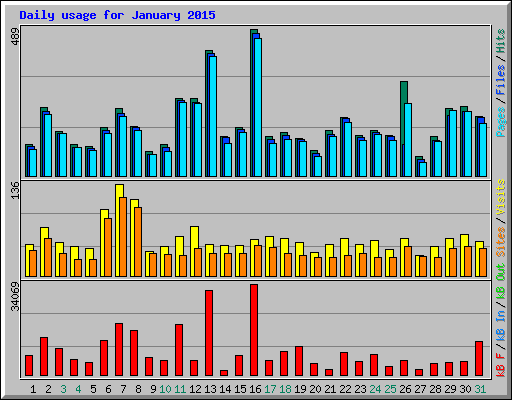Click the short red kB bar for day 14

click(x=224, y=373)
